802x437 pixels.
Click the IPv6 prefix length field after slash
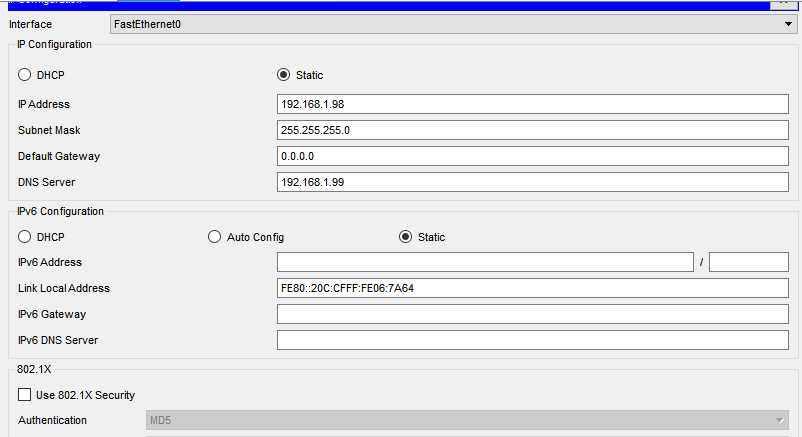tap(749, 262)
